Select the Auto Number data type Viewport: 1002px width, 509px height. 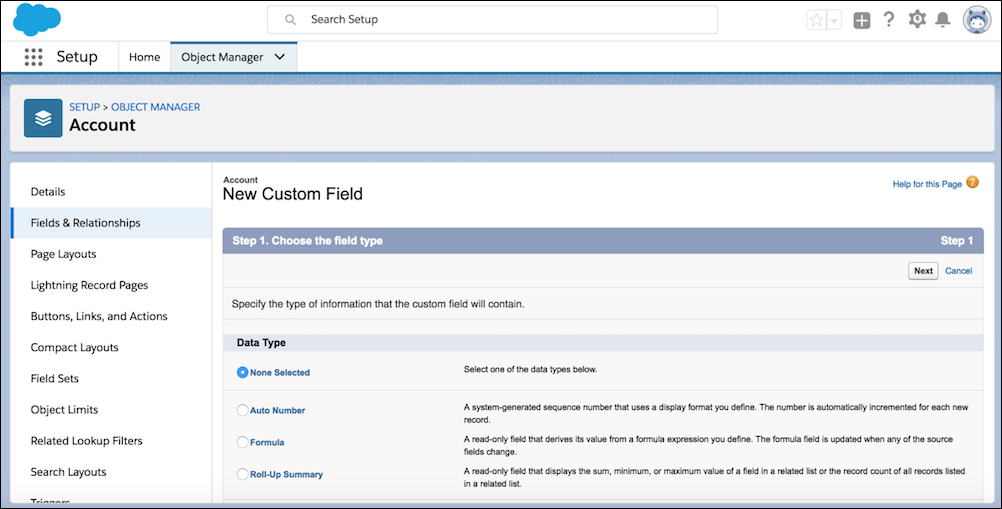242,410
